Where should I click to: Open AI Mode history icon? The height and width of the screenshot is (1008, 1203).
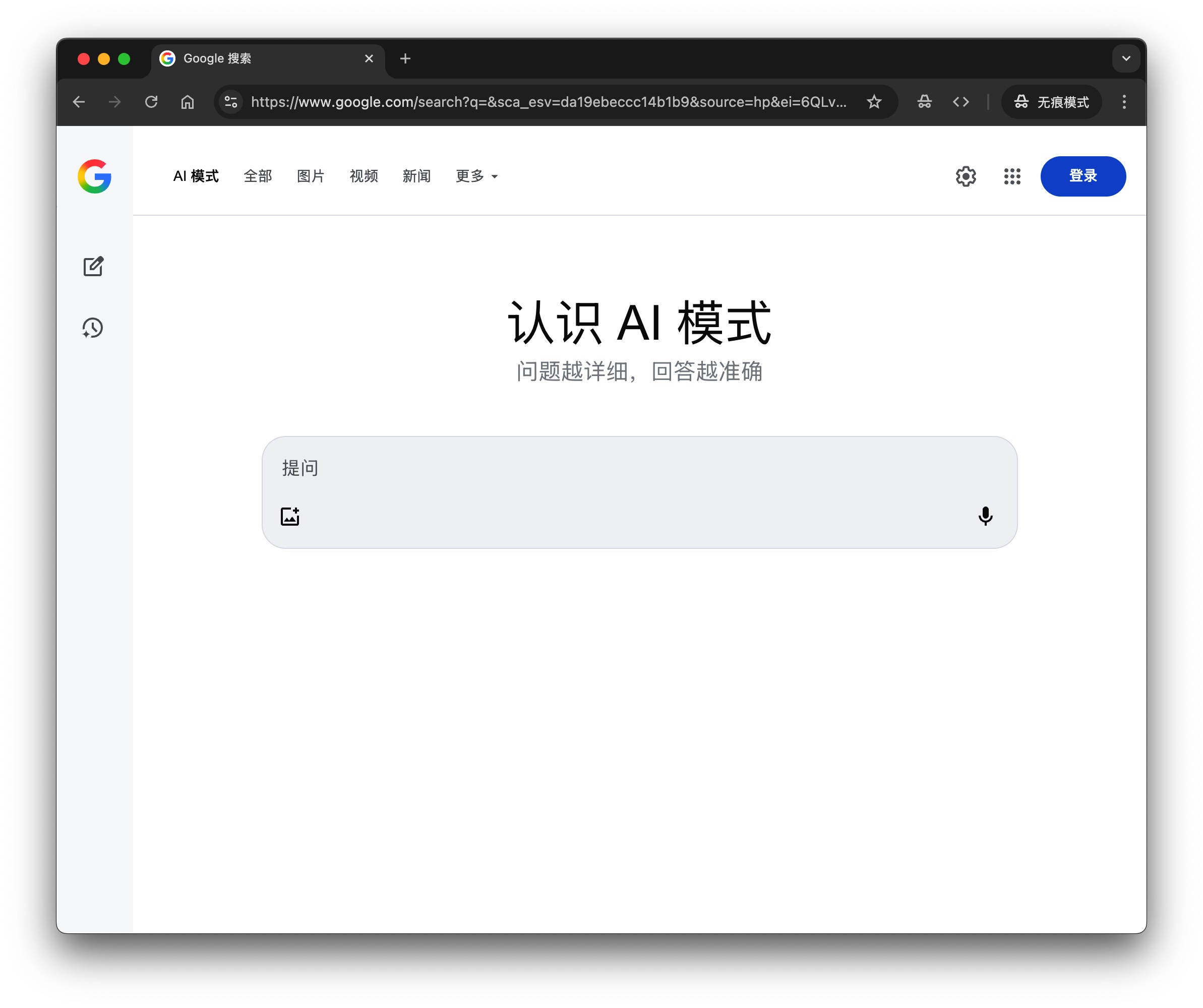pos(93,328)
